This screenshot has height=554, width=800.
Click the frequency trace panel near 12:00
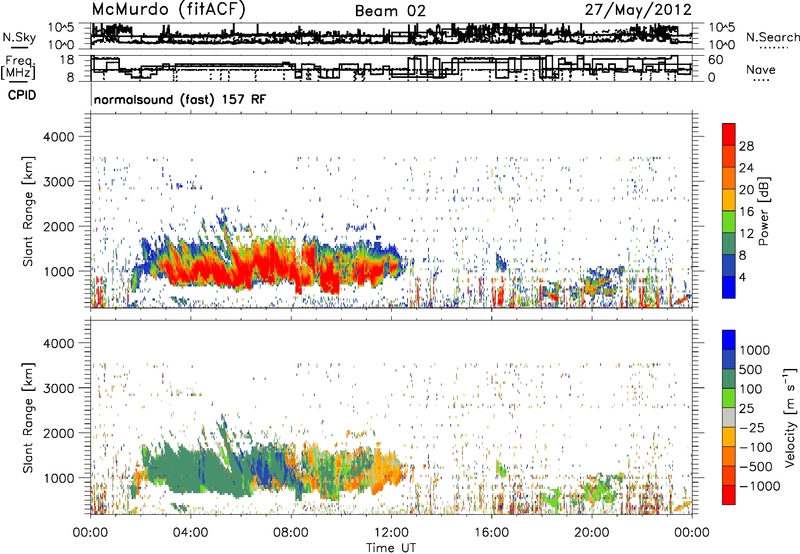click(391, 68)
